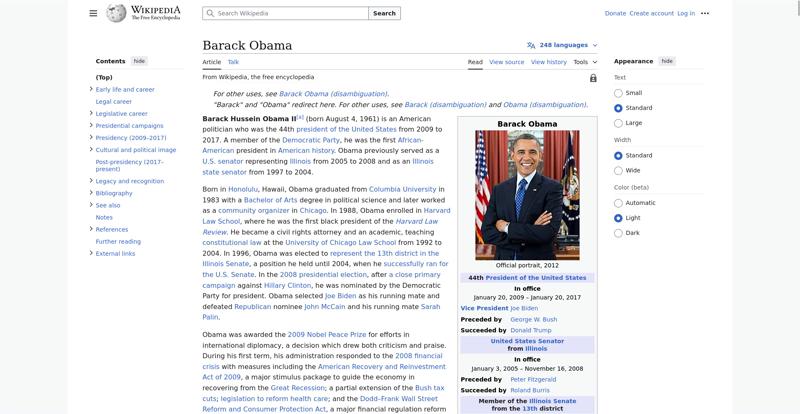
Task: Click footnote [a] after Obama II
Action: (x=300, y=117)
